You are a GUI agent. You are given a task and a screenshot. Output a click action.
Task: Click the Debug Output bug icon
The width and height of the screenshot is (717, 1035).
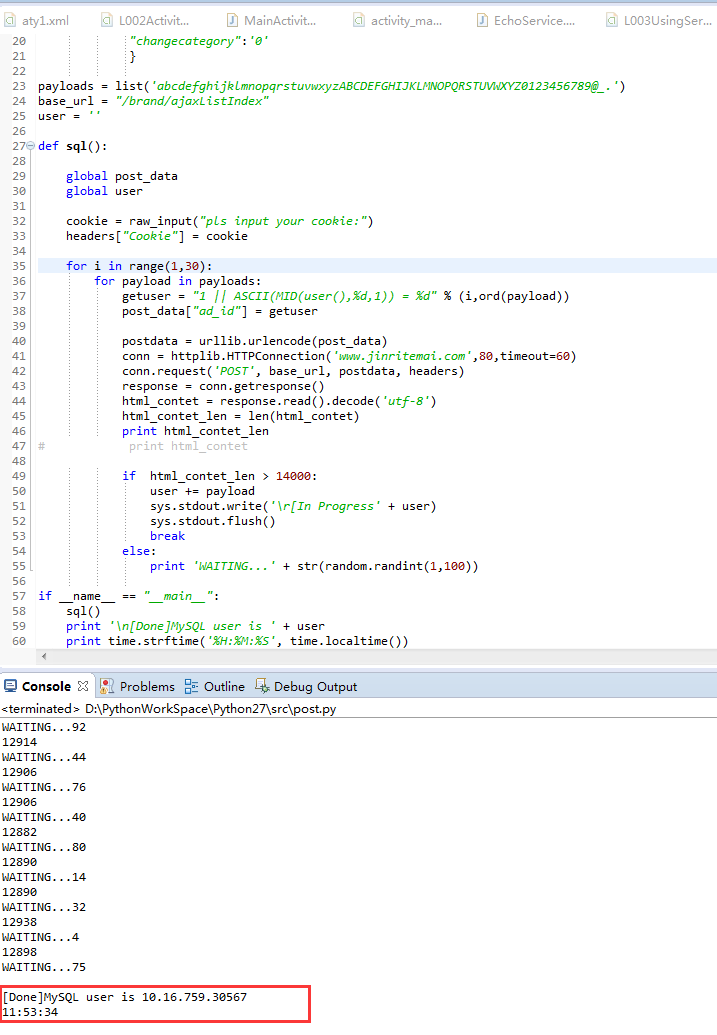(x=262, y=686)
